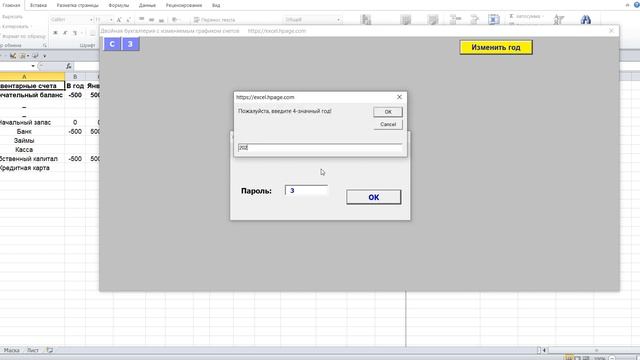Select the В год header cell
The width and height of the screenshot is (640, 360).
point(75,86)
